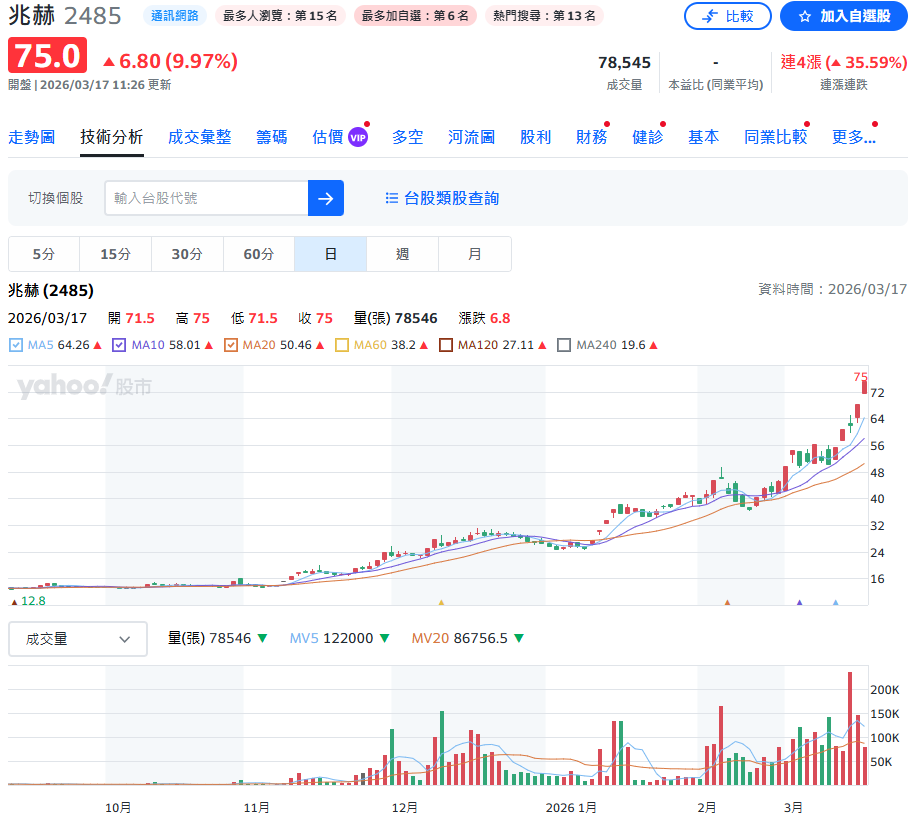Switch to the 走勢圖 tab
Image resolution: width=922 pixels, height=820 pixels.
tap(31, 137)
